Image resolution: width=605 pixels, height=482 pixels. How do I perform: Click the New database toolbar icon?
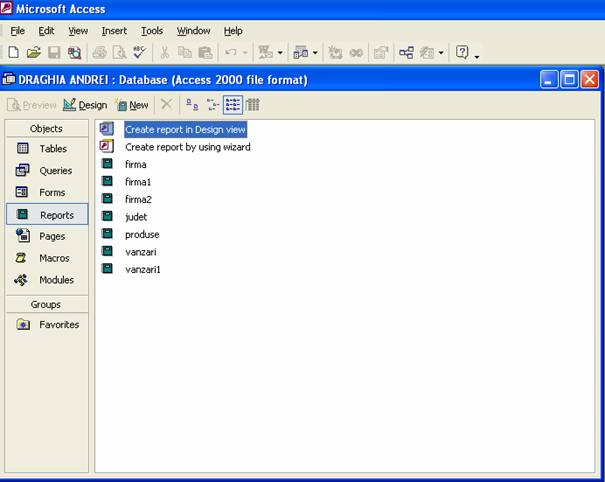(x=13, y=52)
